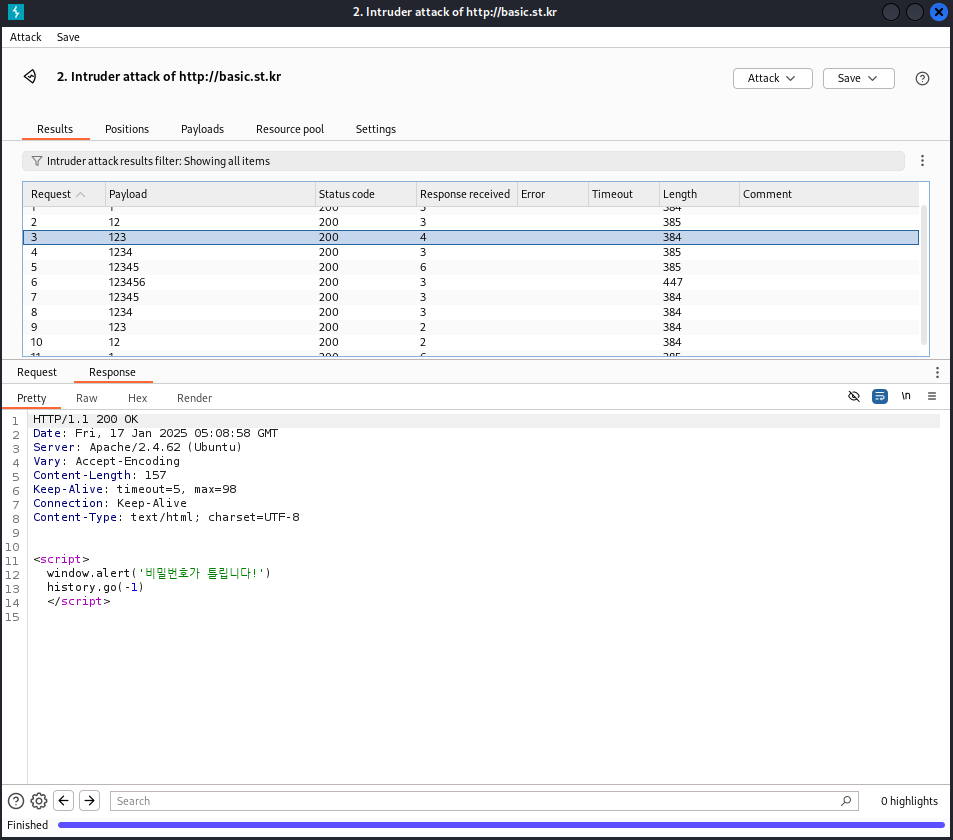Image resolution: width=953 pixels, height=840 pixels.
Task: Sort by Comment column header
Action: (828, 195)
